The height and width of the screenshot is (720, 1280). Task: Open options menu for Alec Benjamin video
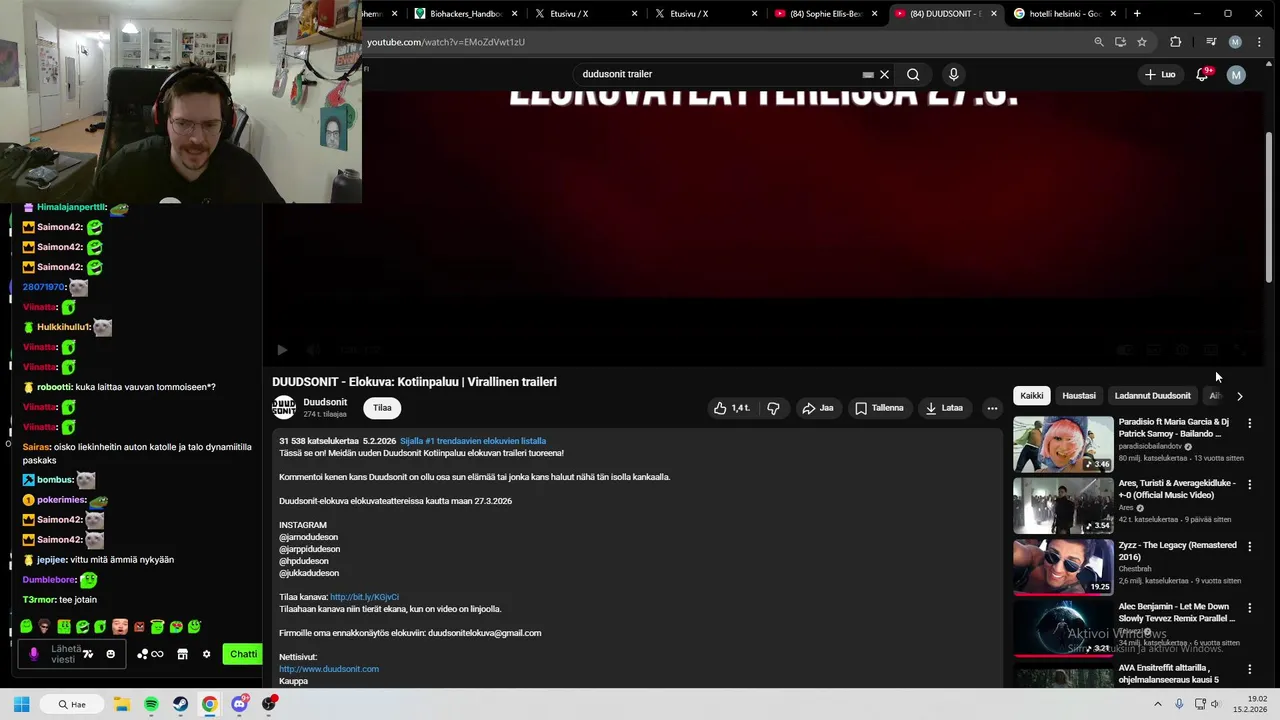(1249, 607)
